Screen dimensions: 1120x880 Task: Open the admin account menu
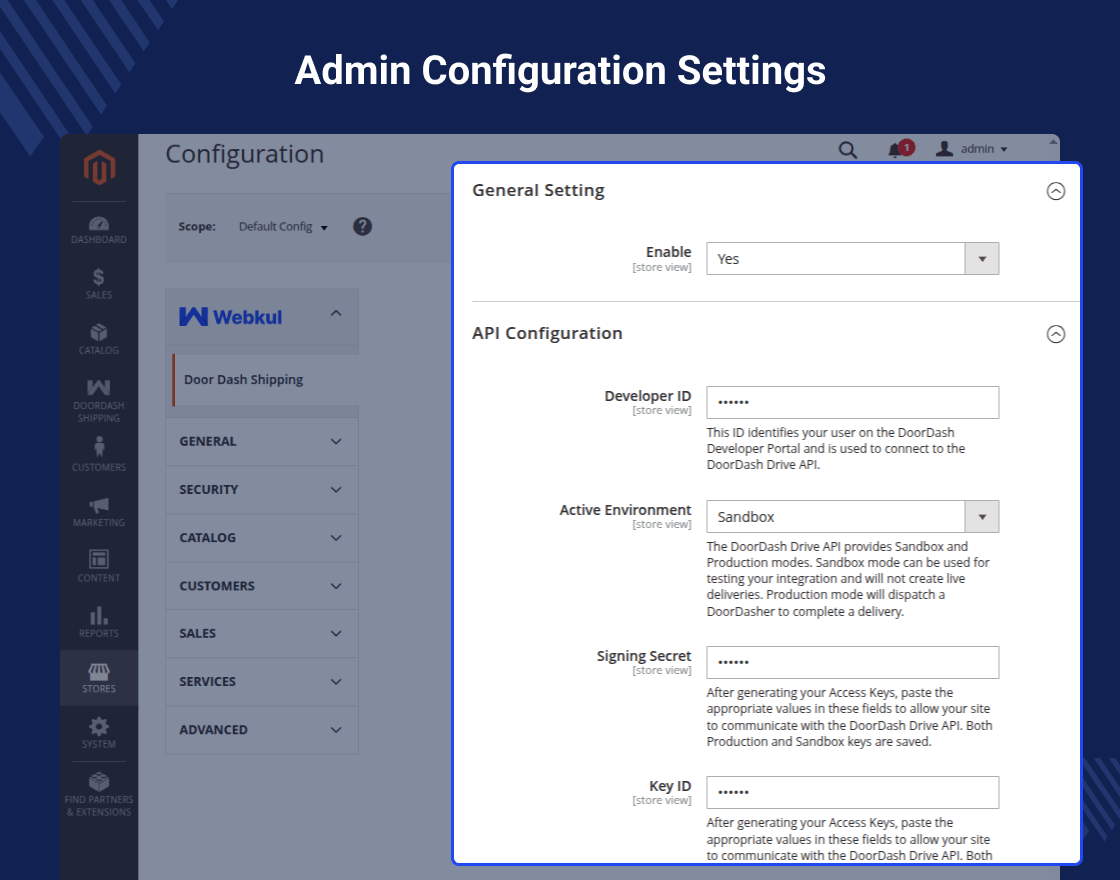click(971, 149)
